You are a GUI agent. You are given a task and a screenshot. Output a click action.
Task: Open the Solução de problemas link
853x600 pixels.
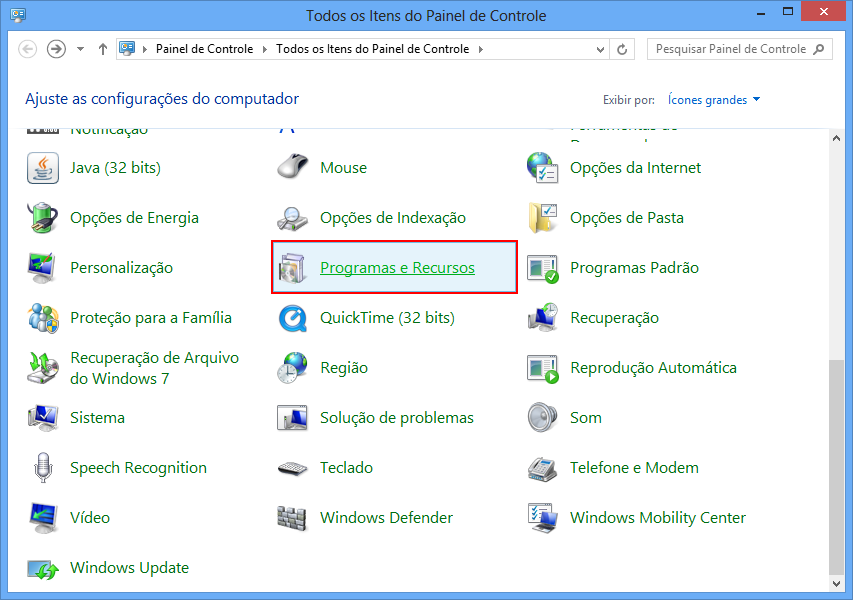(x=397, y=418)
